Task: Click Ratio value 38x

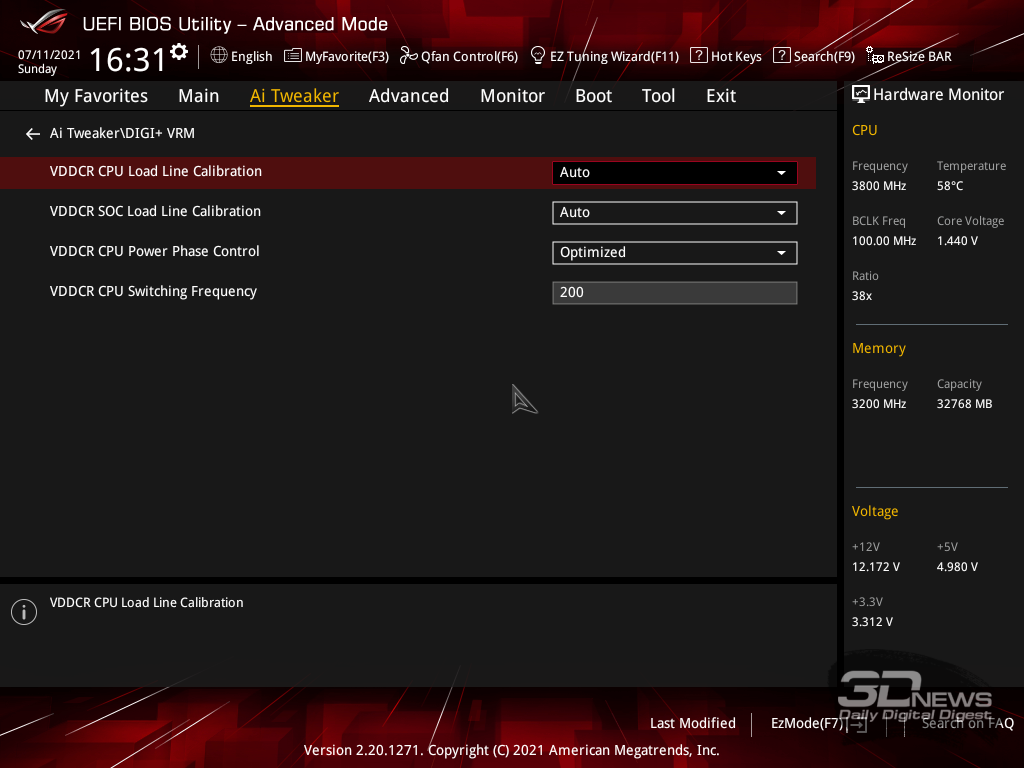Action: [861, 296]
